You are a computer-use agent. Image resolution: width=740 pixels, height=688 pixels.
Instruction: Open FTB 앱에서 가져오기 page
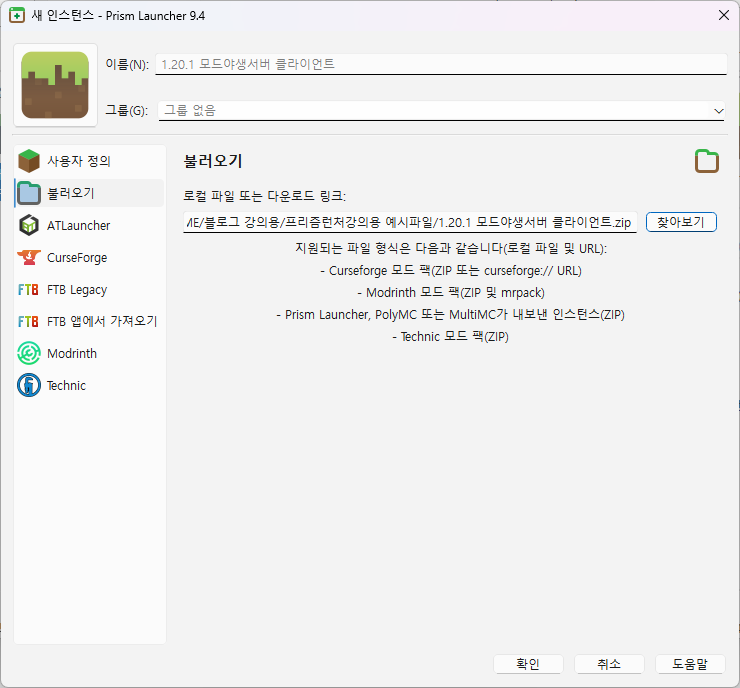90,321
